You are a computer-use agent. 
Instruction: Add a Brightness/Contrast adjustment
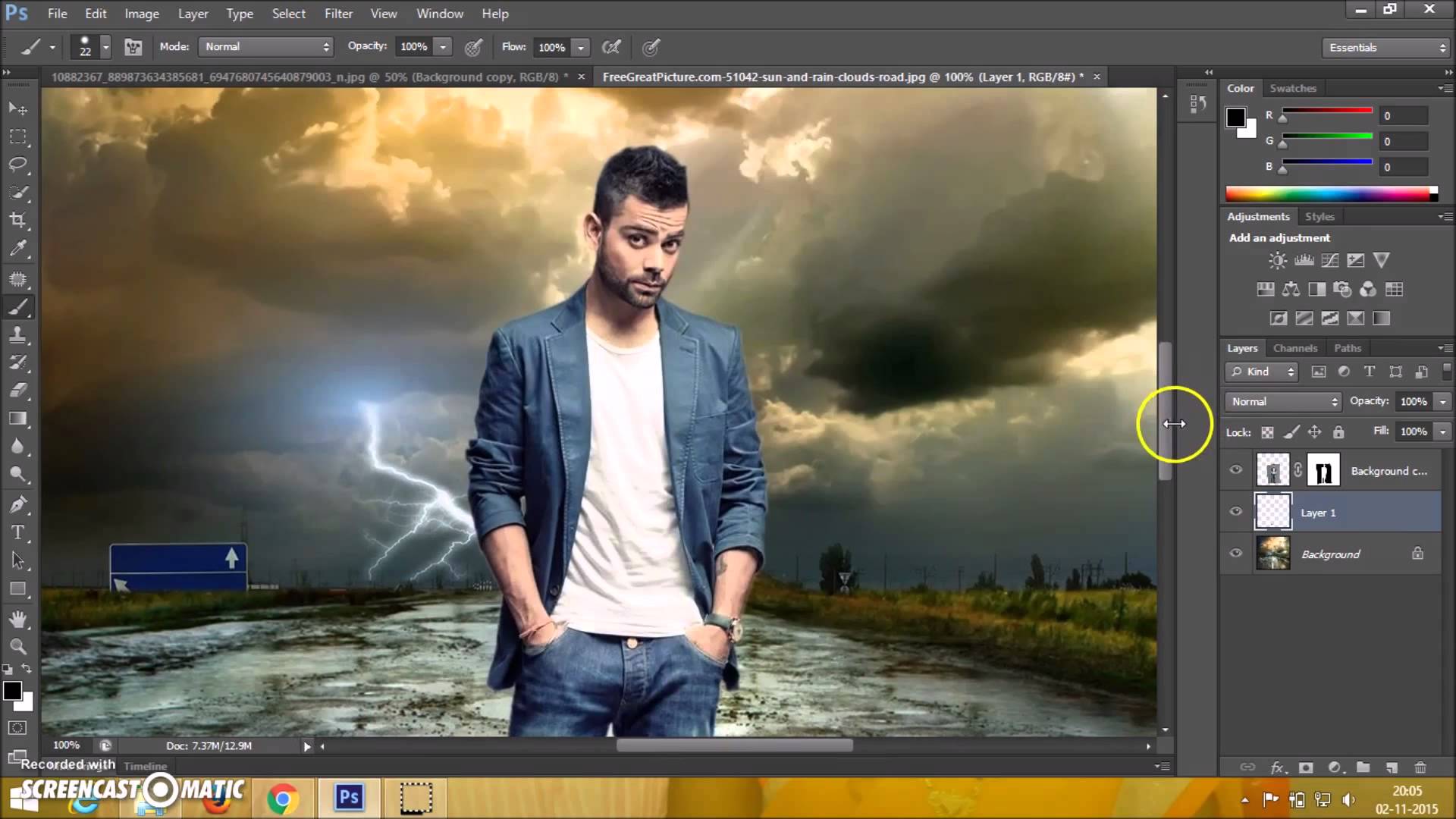pyautogui.click(x=1278, y=261)
